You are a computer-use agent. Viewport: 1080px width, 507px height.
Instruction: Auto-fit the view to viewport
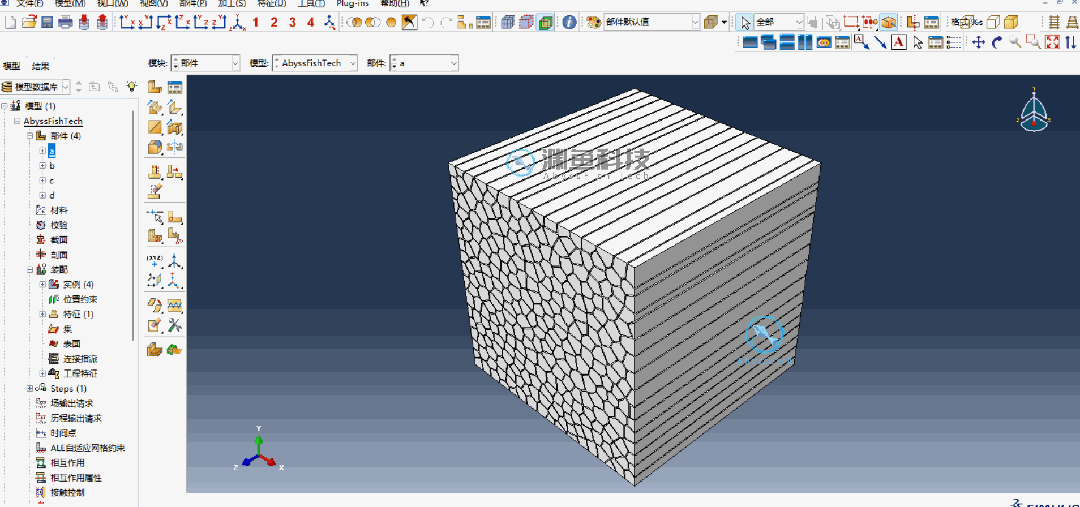point(1052,43)
